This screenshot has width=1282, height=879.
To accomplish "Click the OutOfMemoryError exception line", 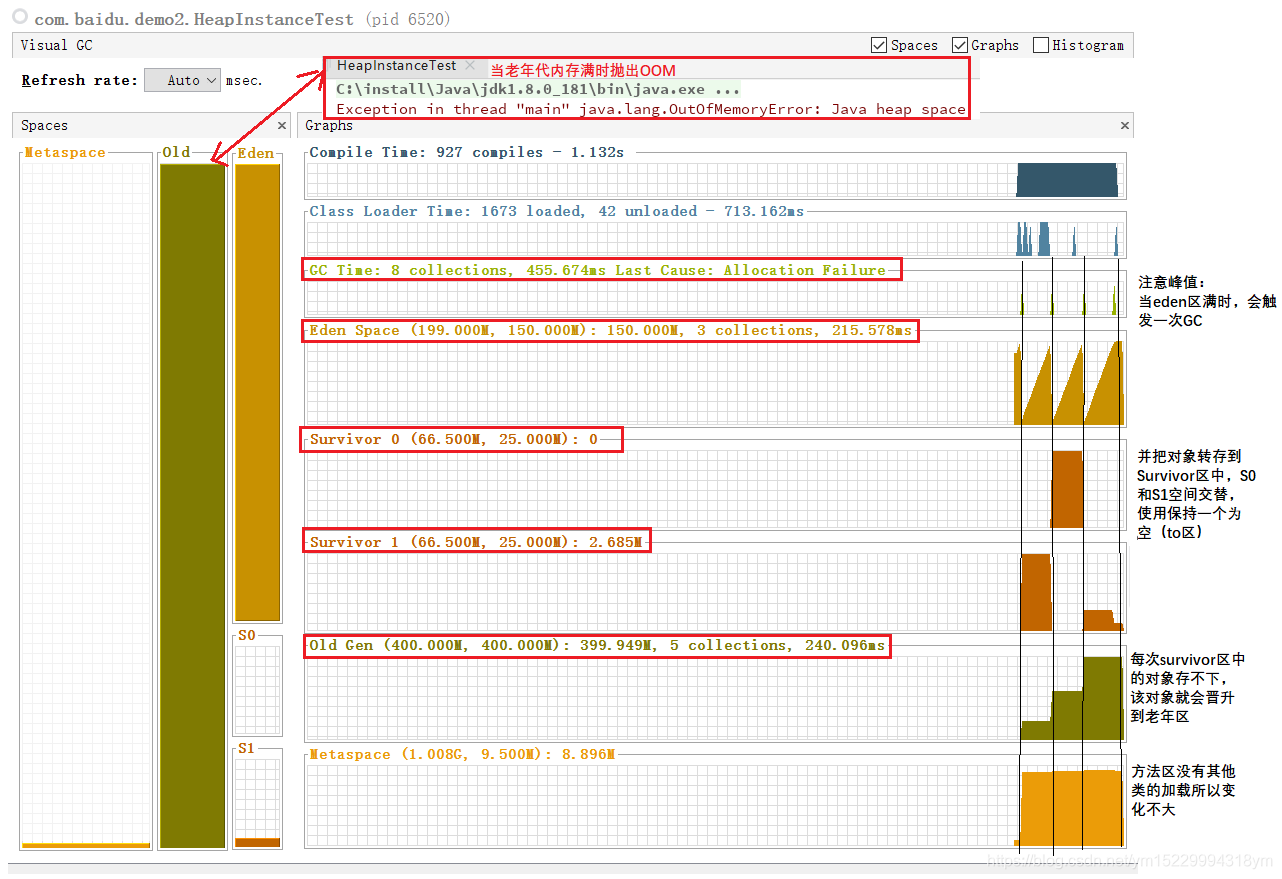I will [x=651, y=109].
